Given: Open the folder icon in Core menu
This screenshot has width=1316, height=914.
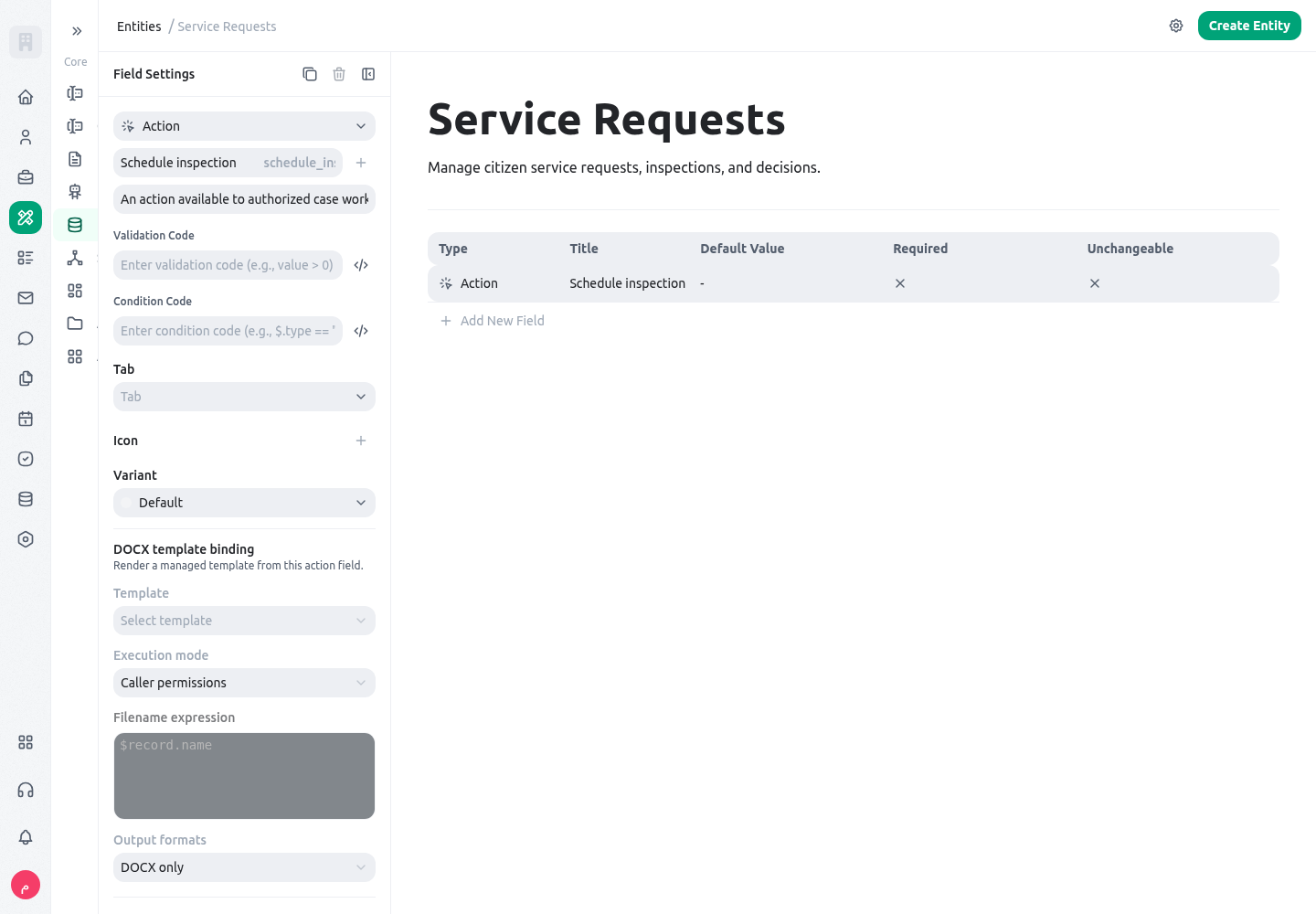Looking at the screenshot, I should pyautogui.click(x=75, y=324).
